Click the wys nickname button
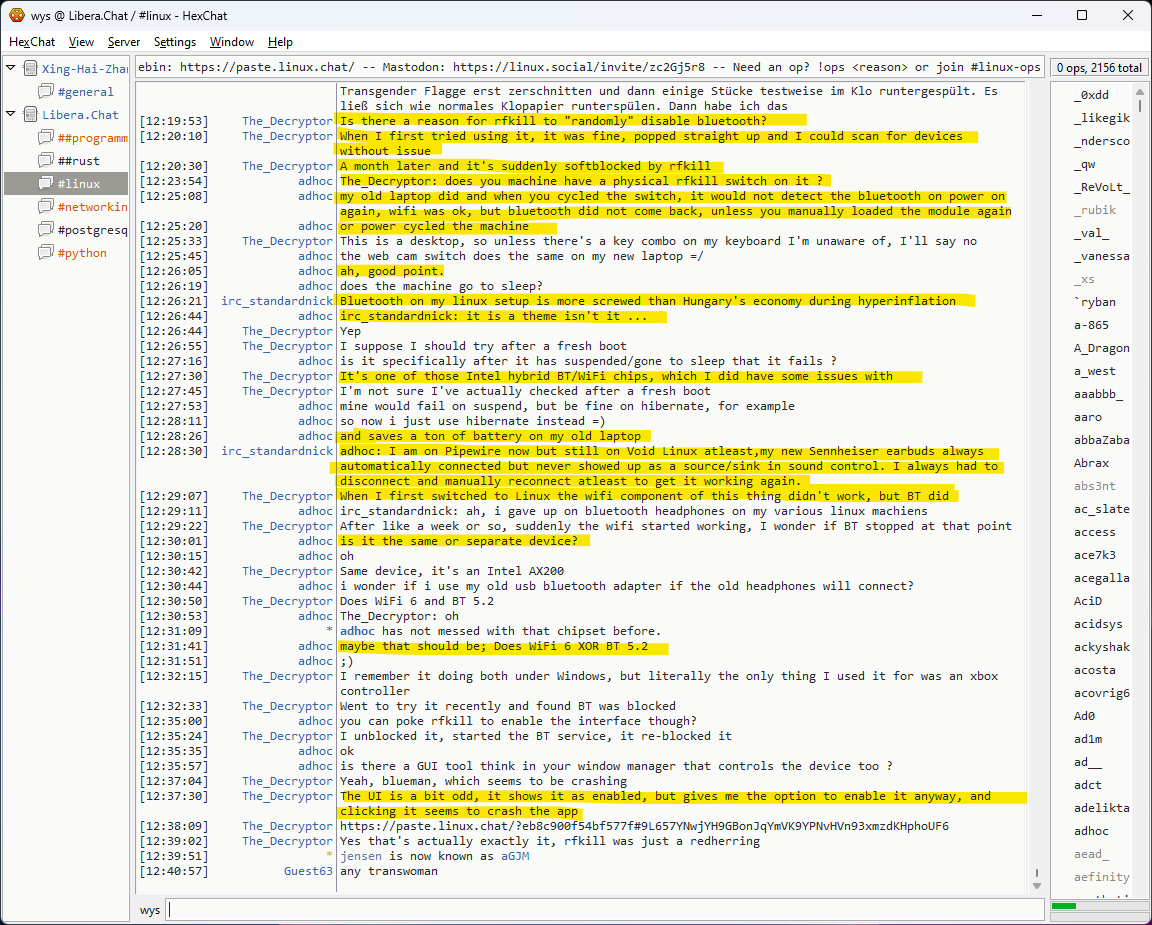Image resolution: width=1152 pixels, height=925 pixels. (x=150, y=910)
